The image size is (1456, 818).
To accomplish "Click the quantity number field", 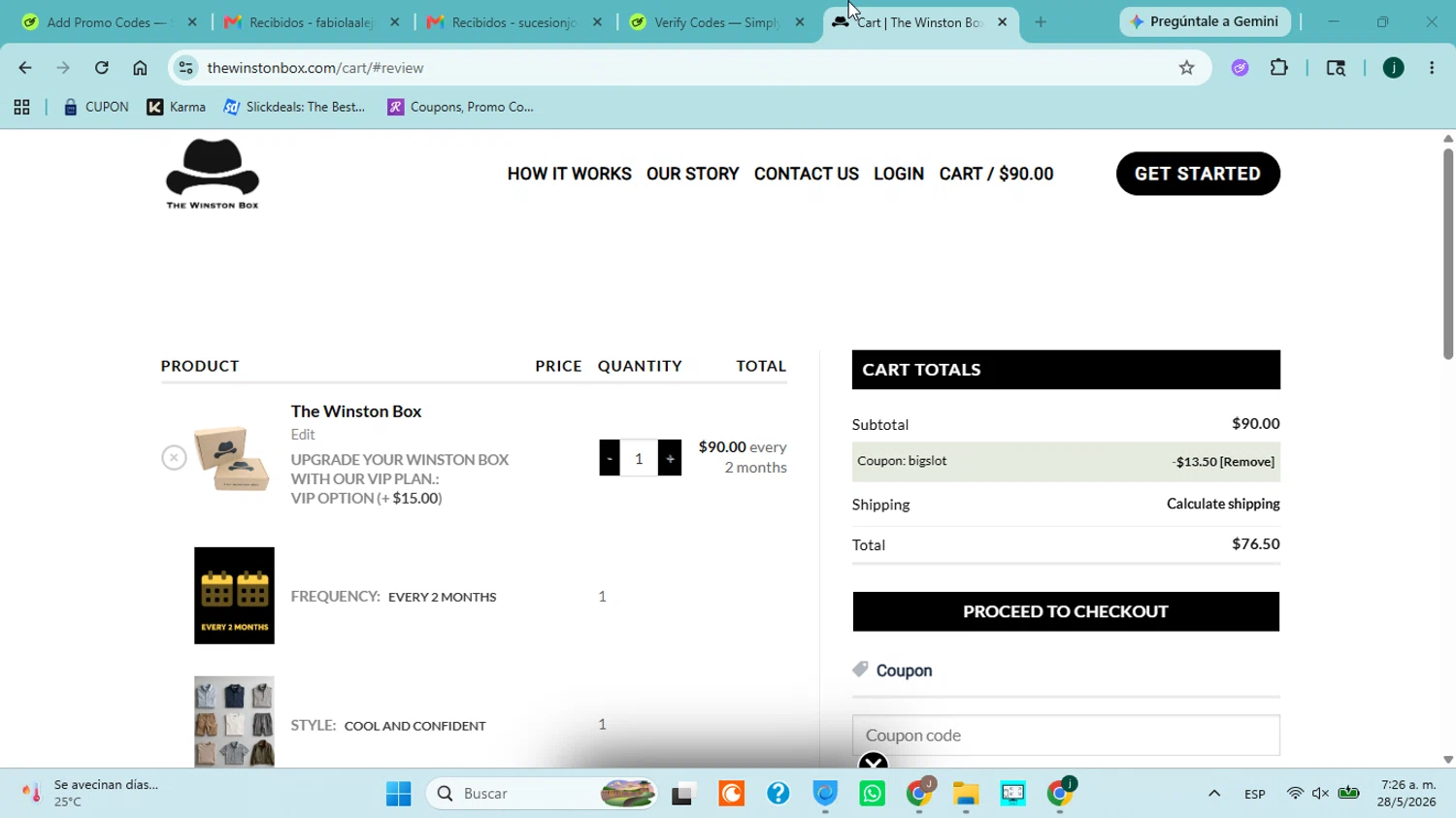I will (x=639, y=458).
